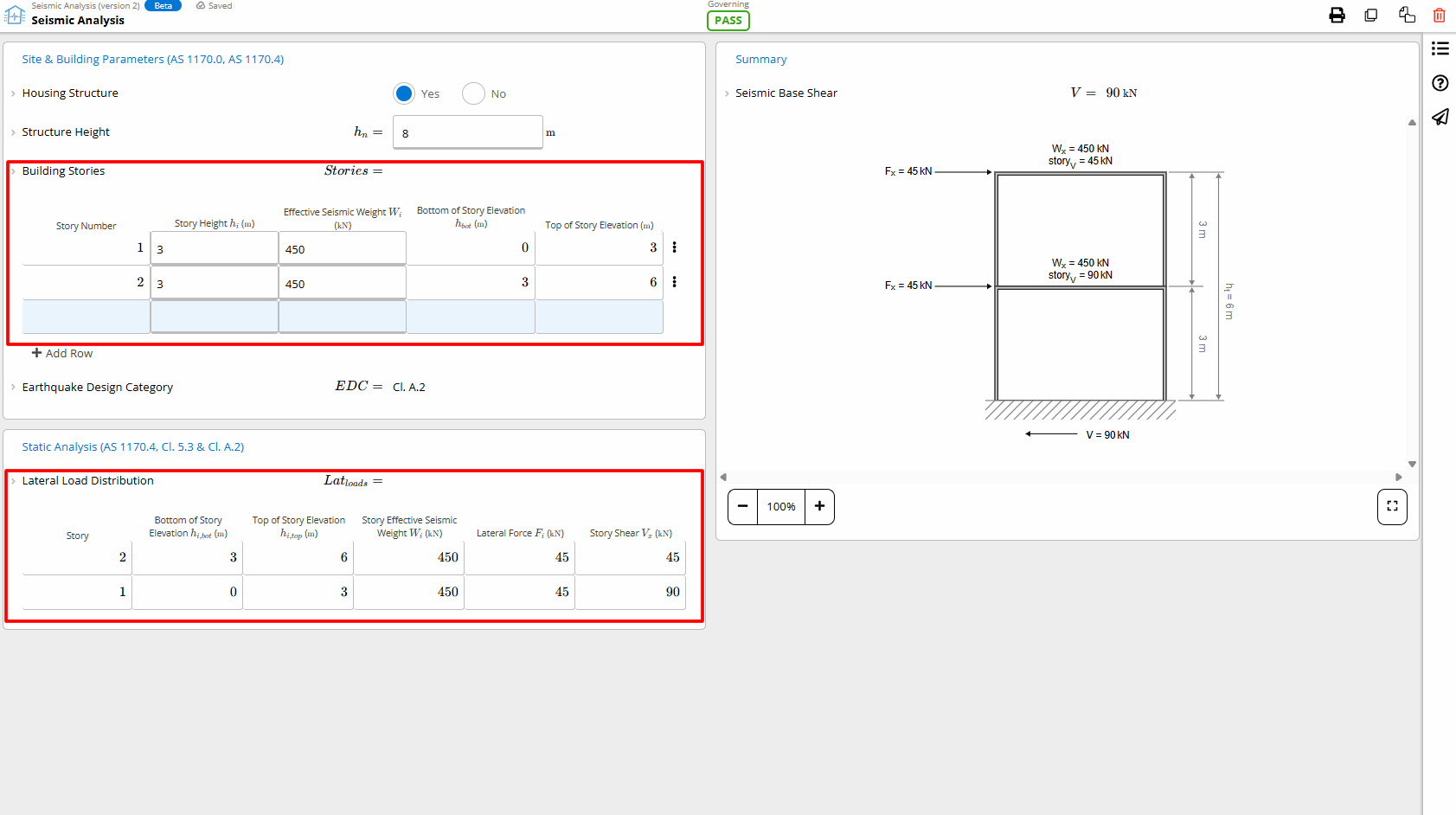This screenshot has height=815, width=1456.
Task: Open row options menu for story 1
Action: [x=675, y=247]
